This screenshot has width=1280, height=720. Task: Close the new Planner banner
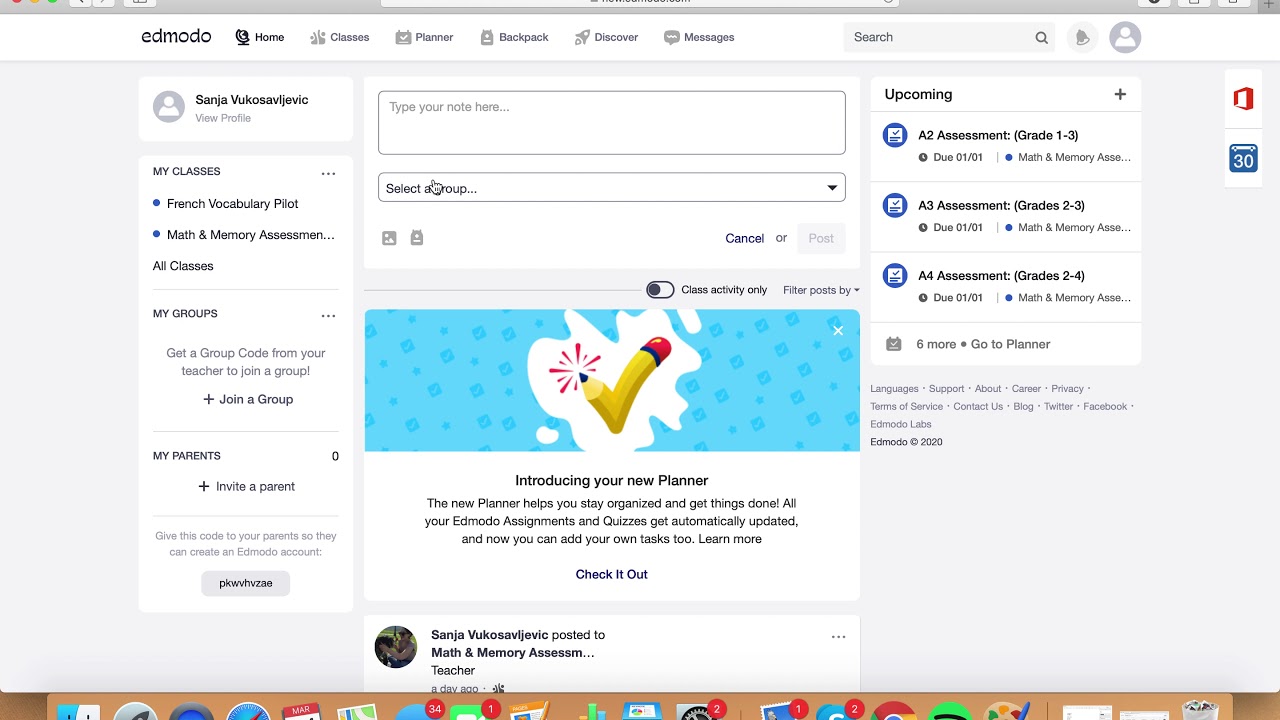[x=838, y=331]
